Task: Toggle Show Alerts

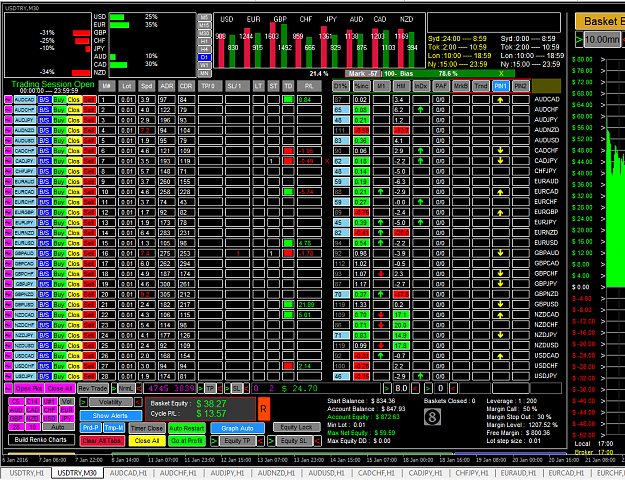Action: pos(110,416)
